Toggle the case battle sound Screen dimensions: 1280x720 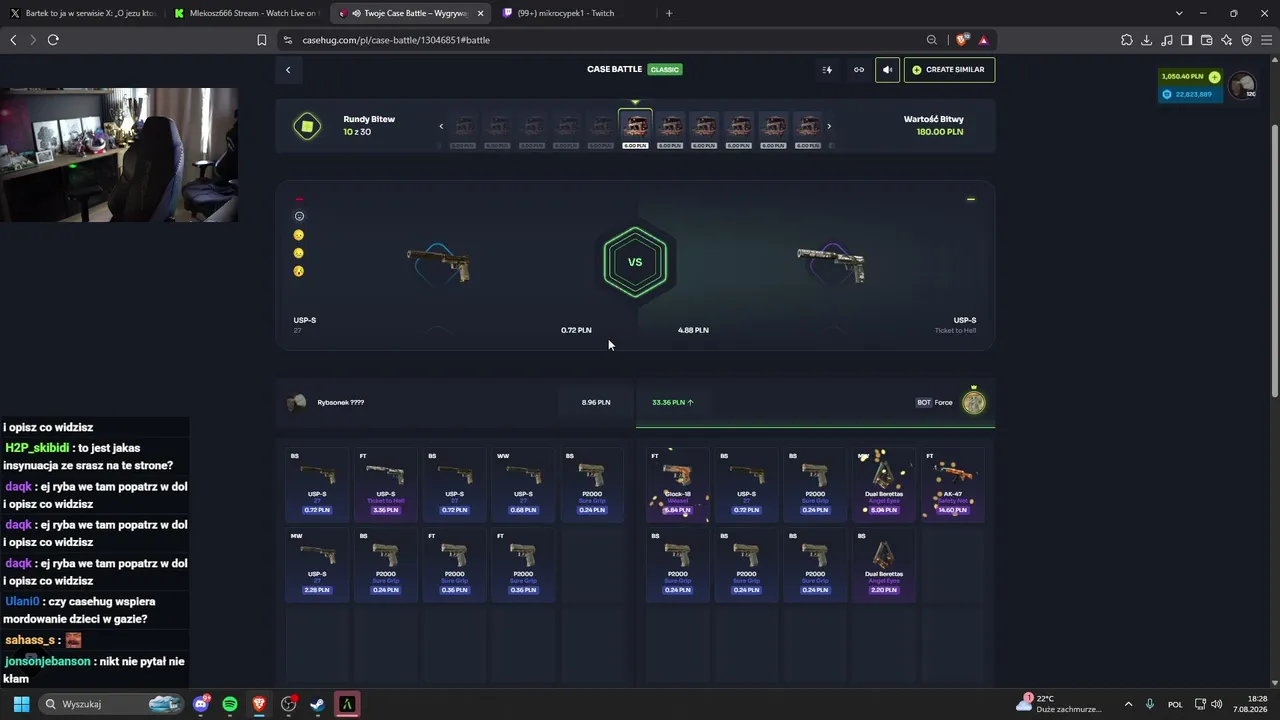887,70
